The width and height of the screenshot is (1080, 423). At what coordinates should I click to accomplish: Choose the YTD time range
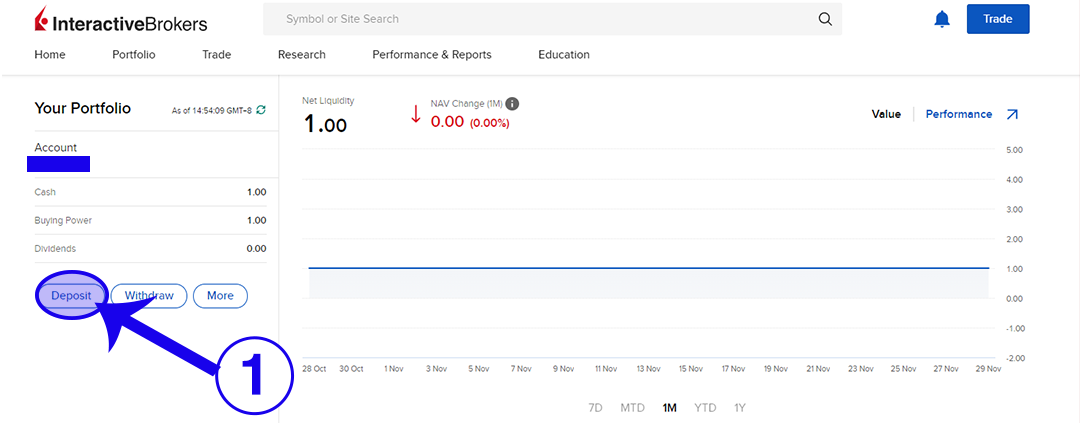pyautogui.click(x=706, y=408)
